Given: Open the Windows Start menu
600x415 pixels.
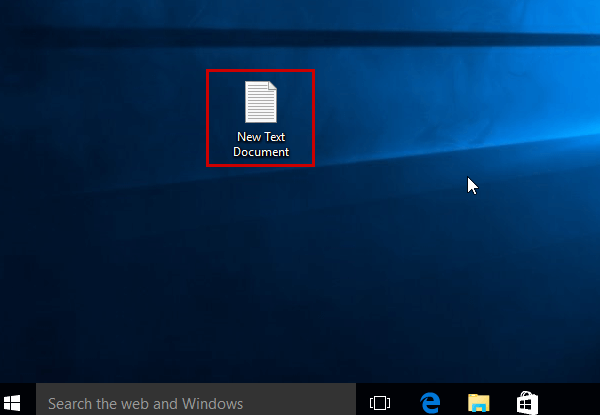Looking at the screenshot, I should (12, 402).
